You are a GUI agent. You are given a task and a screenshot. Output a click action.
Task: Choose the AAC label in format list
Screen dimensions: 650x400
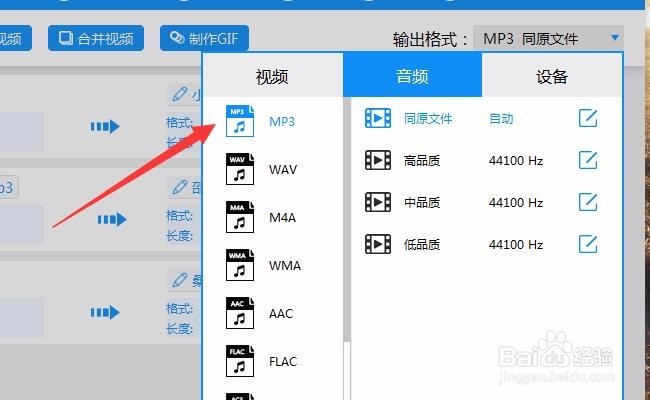click(281, 314)
